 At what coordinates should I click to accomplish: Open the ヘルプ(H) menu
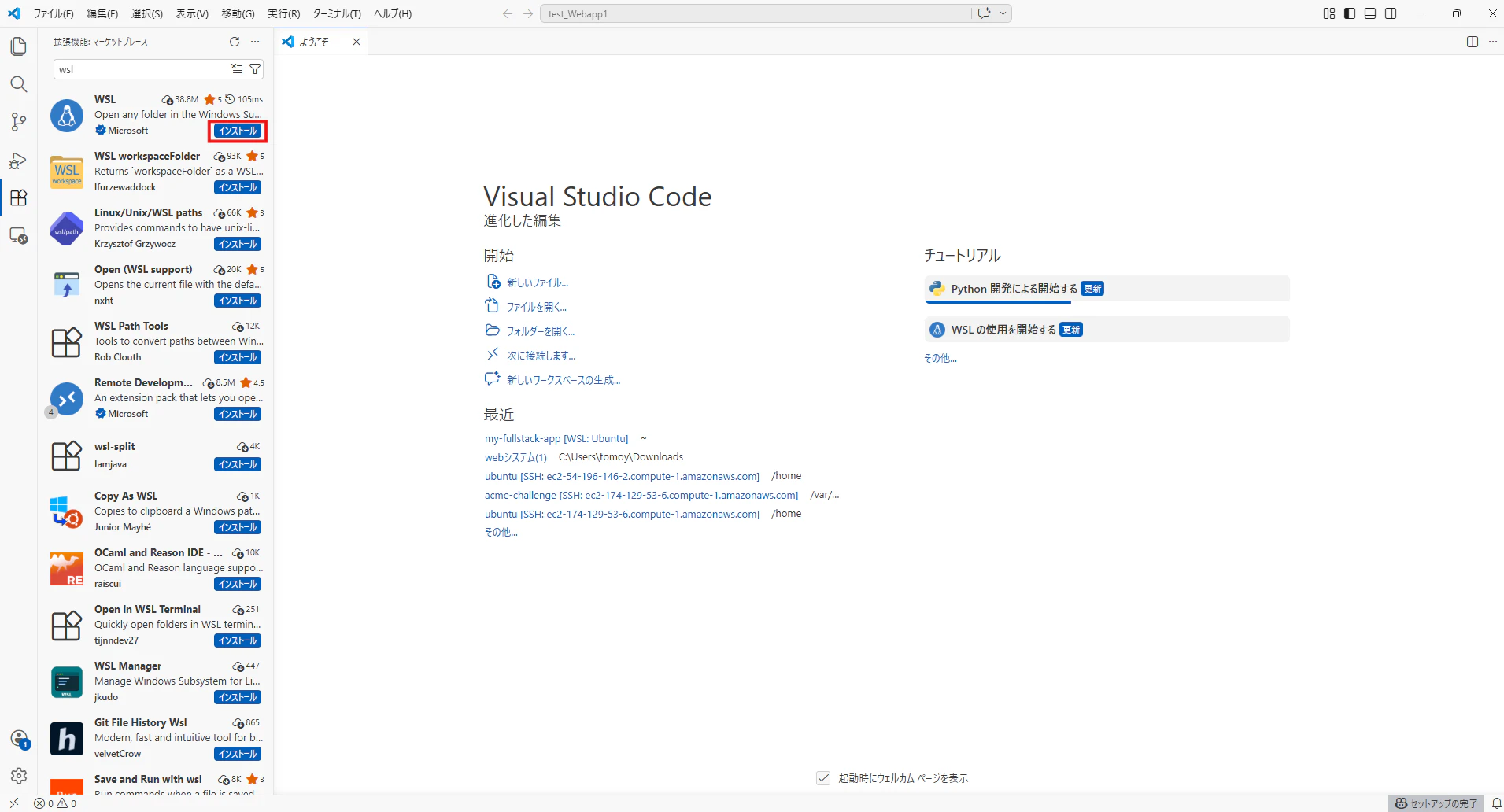pos(393,13)
